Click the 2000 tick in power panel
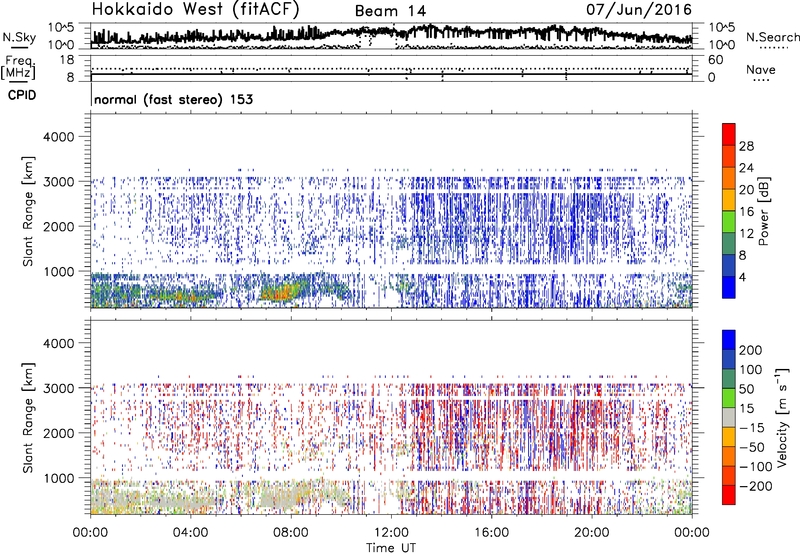The image size is (800, 554). (x=58, y=226)
